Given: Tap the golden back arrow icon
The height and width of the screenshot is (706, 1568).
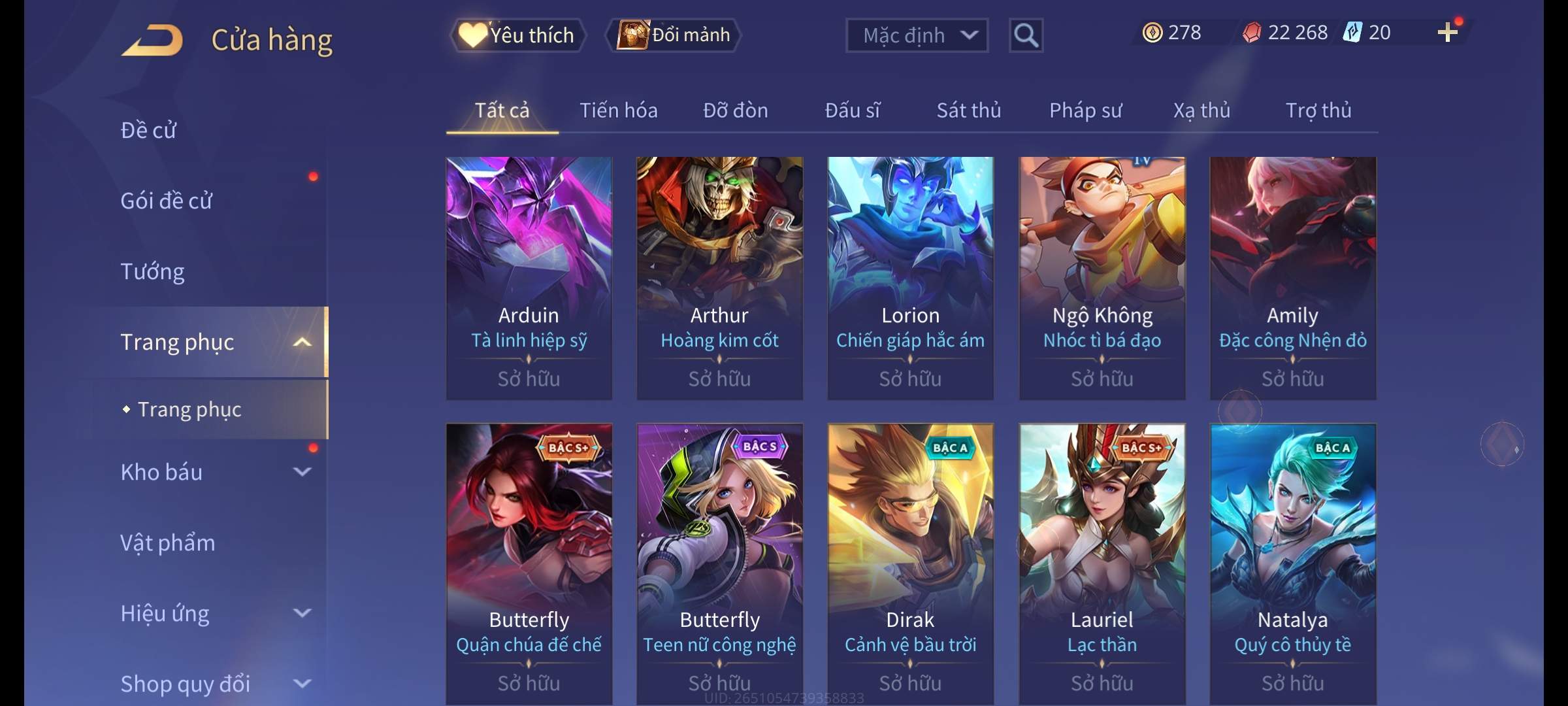Looking at the screenshot, I should pos(152,40).
